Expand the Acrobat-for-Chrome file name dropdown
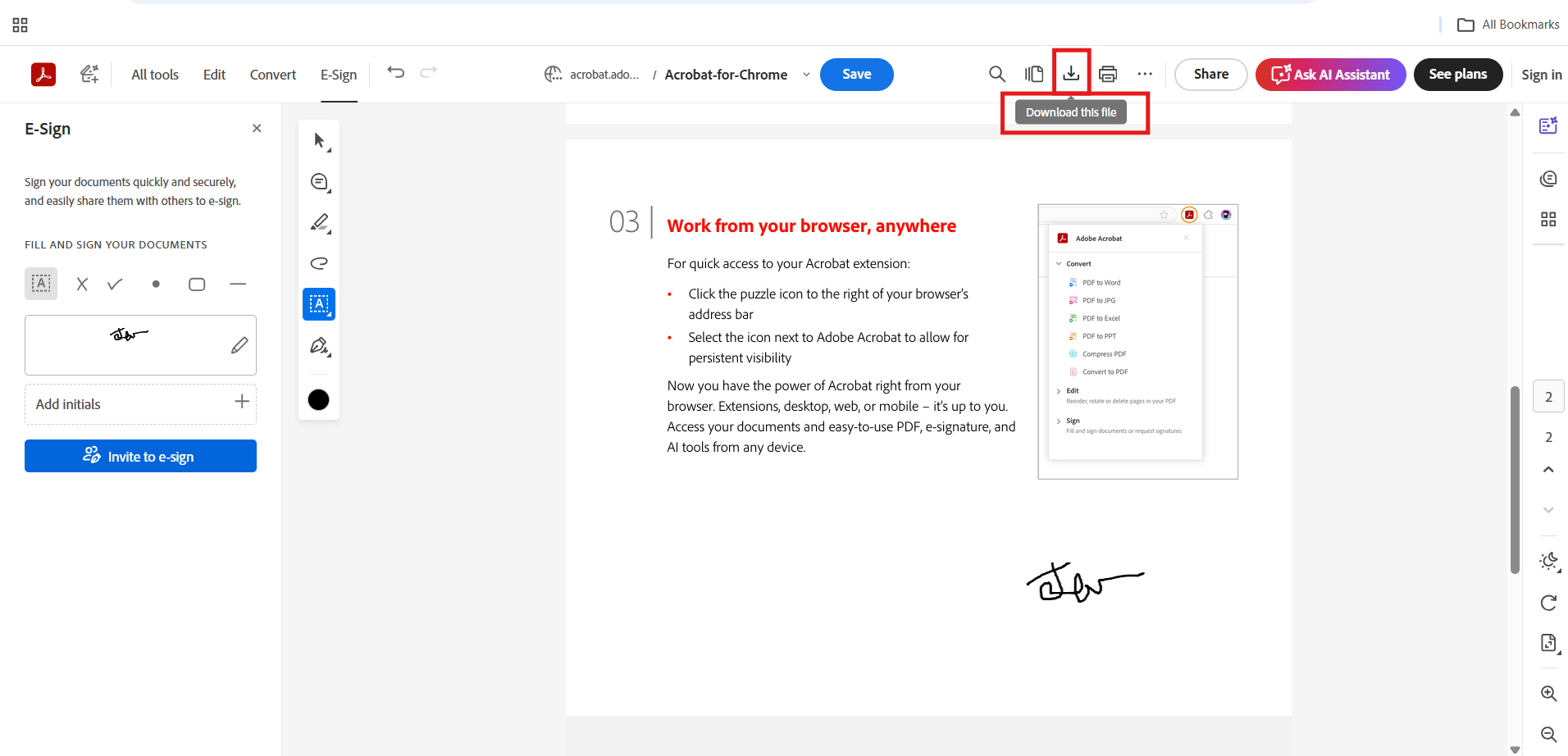 pyautogui.click(x=806, y=75)
